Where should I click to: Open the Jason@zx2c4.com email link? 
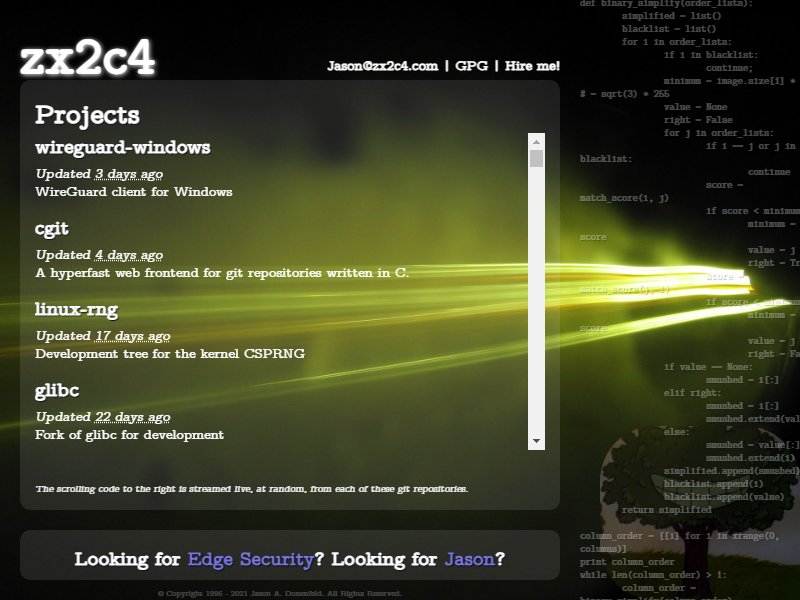pos(383,66)
